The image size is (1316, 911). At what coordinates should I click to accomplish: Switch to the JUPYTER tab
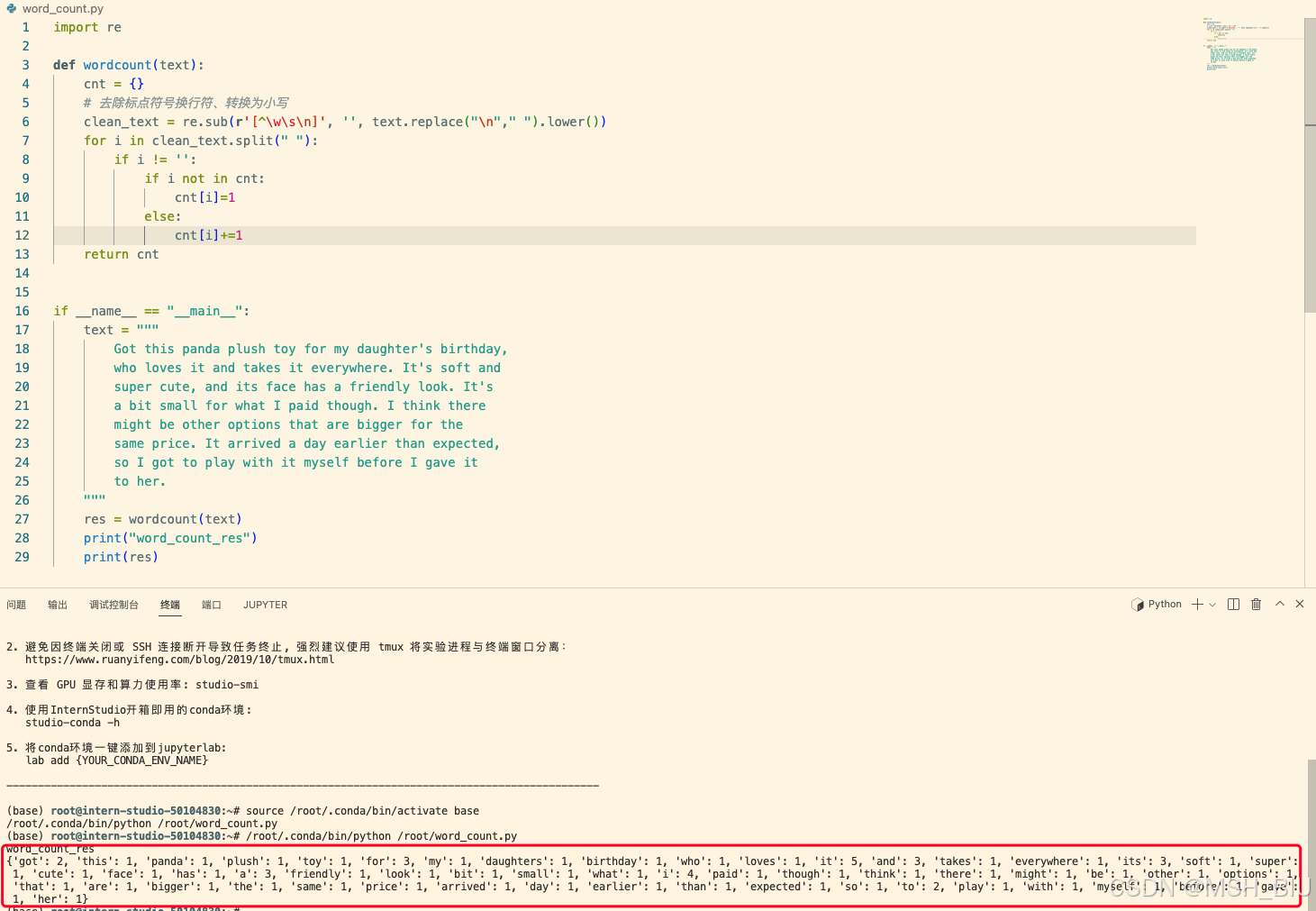click(x=264, y=605)
